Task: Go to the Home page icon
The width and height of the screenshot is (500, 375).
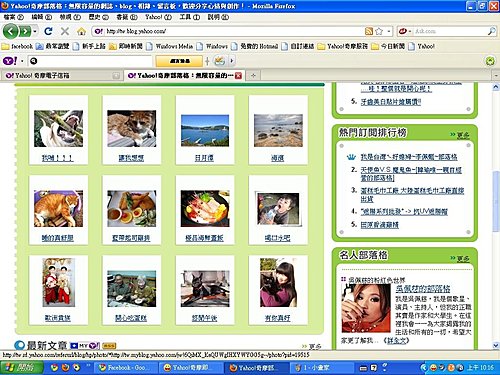Action: 81,32
